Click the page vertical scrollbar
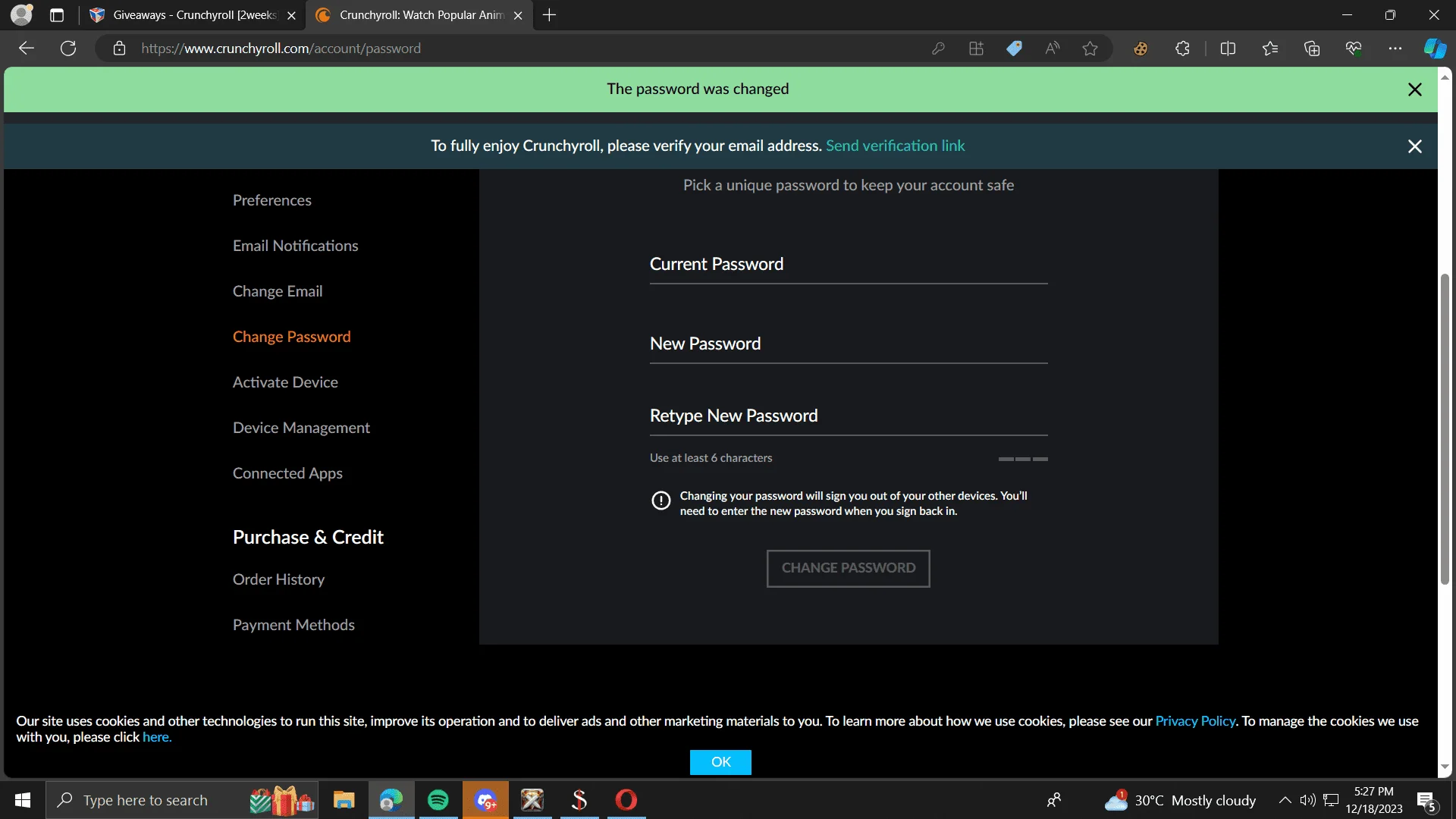Screen dimensions: 1456x819 tap(1445, 428)
